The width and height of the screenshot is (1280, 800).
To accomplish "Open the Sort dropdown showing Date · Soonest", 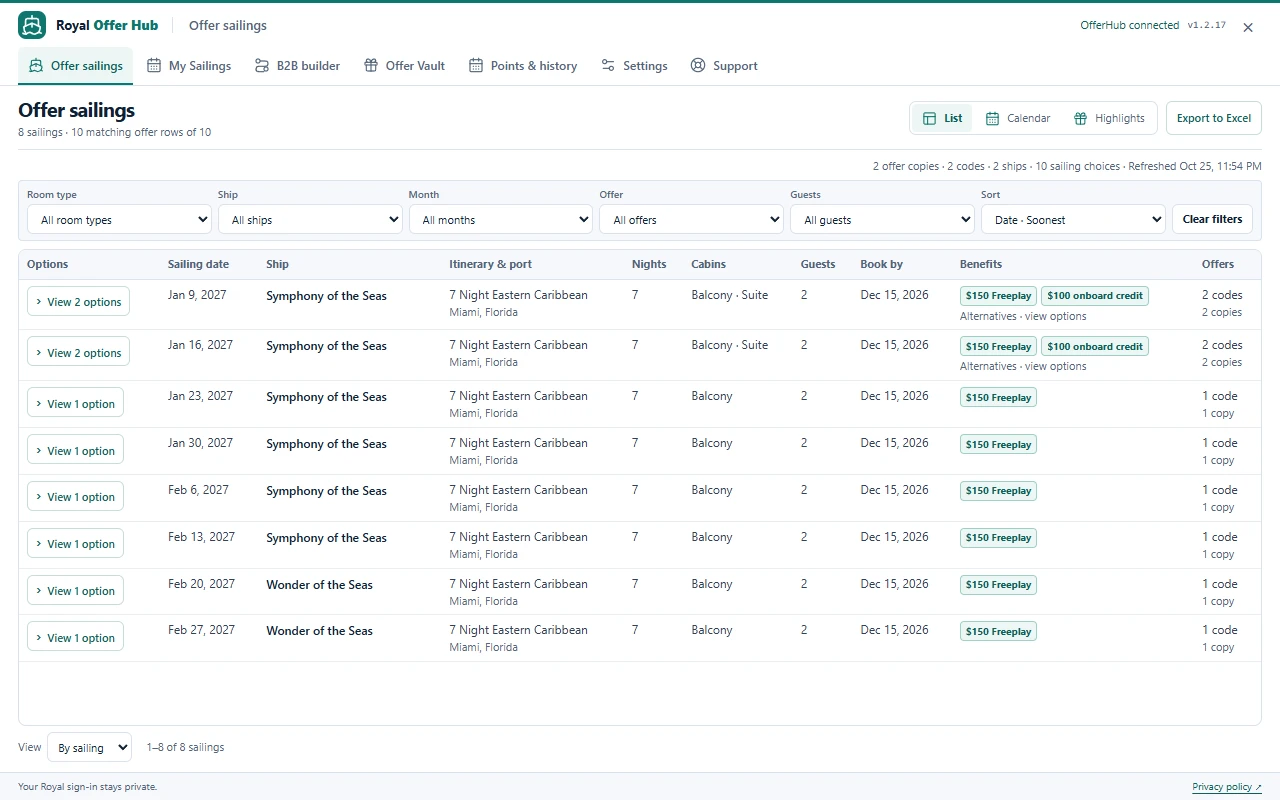I will tap(1073, 220).
